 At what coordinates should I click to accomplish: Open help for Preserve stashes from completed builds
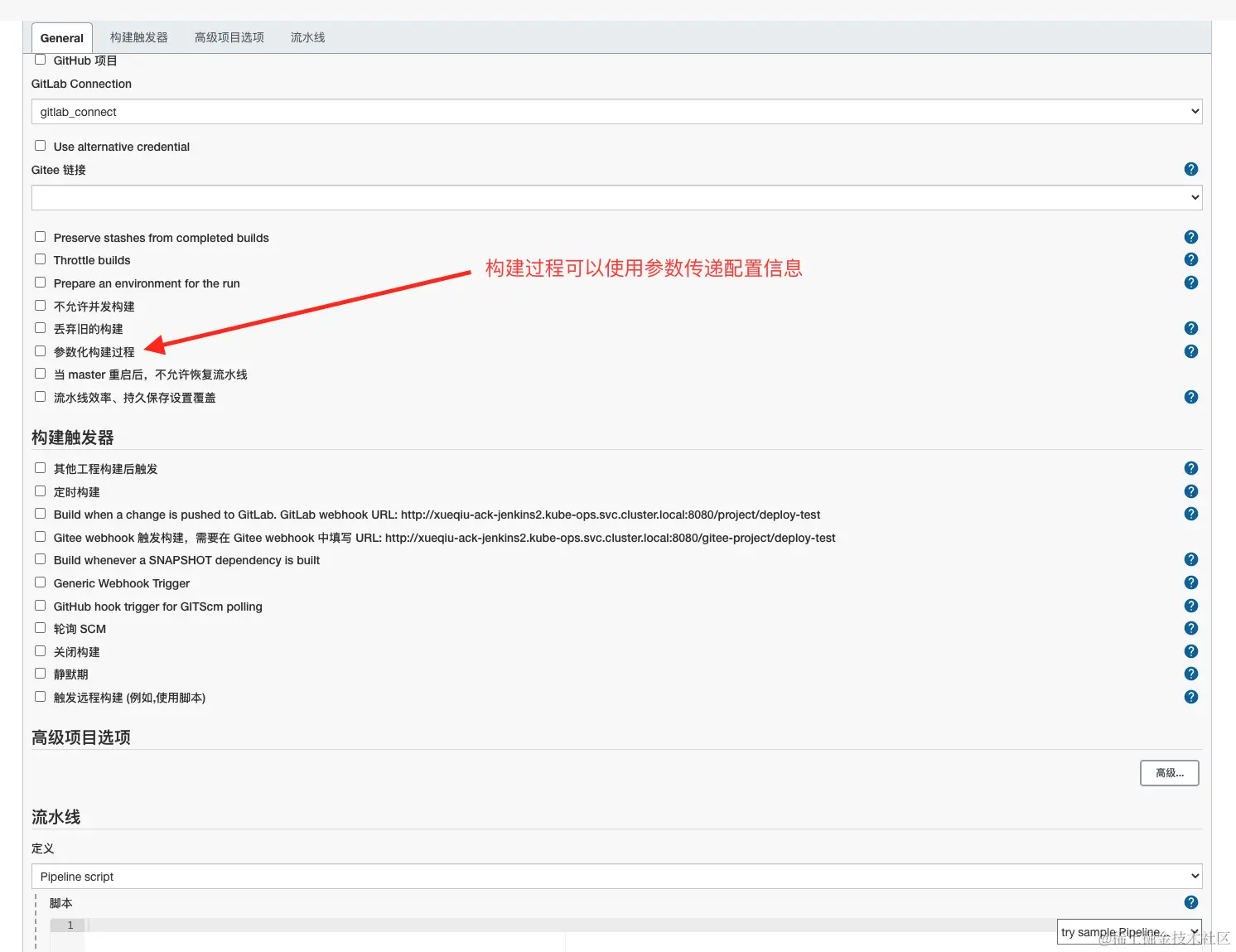point(1191,237)
